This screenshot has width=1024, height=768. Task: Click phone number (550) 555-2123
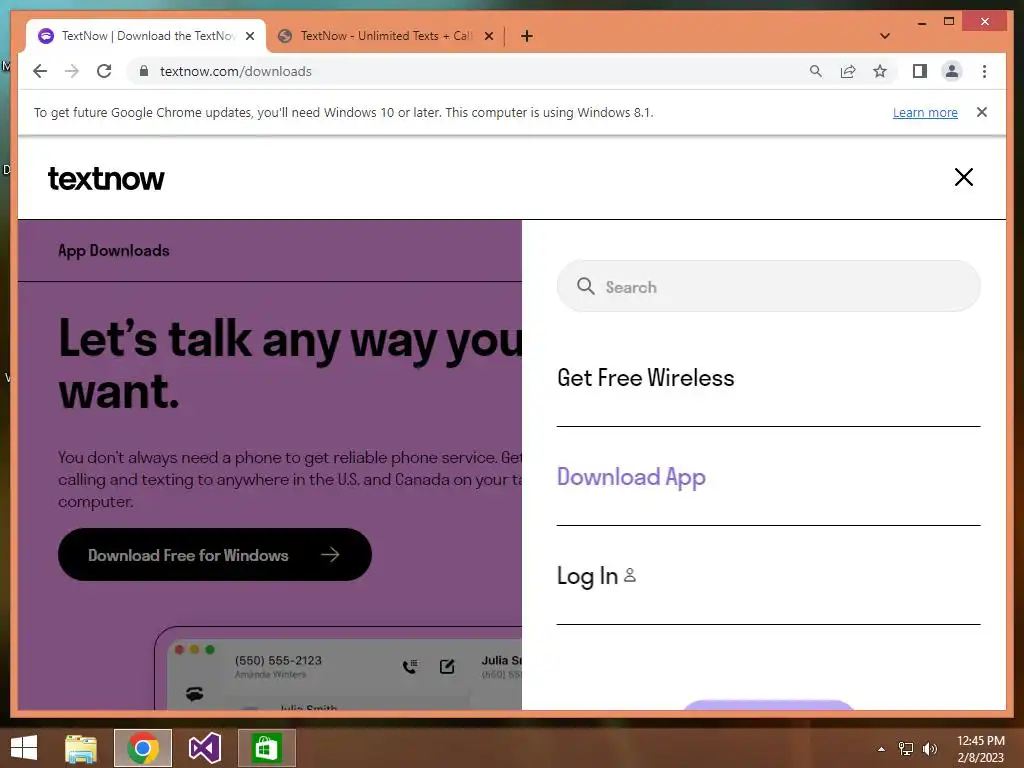[278, 660]
